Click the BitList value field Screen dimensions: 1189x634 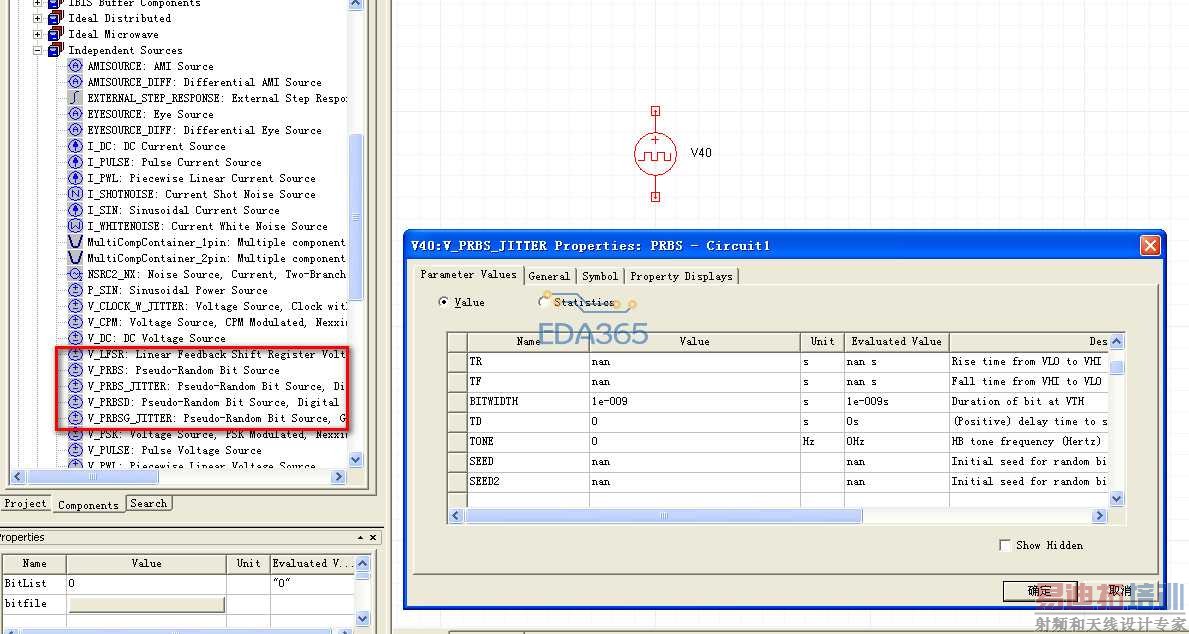[x=146, y=583]
